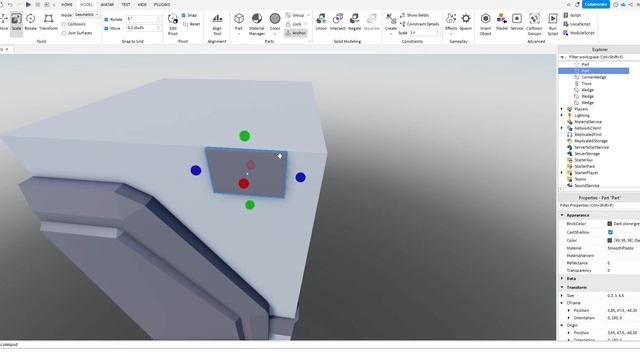Expand the Players node in Explorer
Screen dimensions: 640x360
(x=562, y=109)
